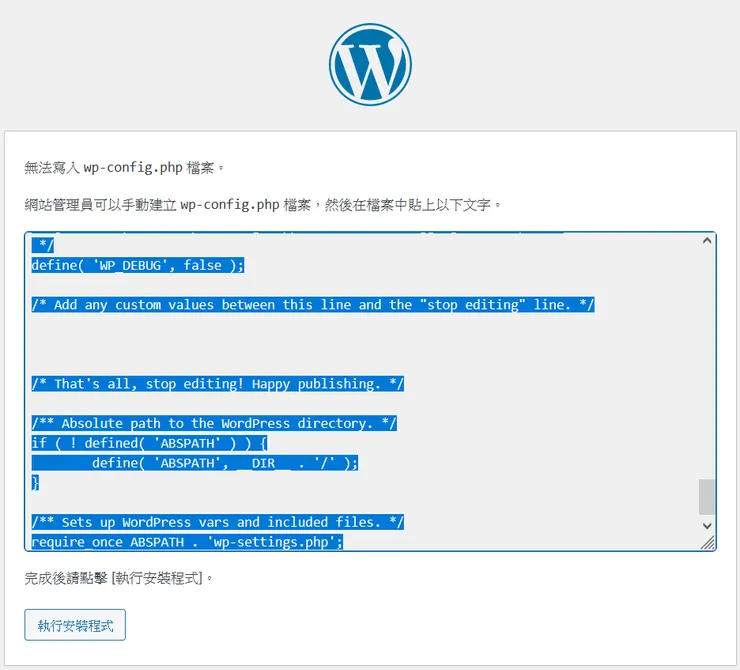Click the line if ( ! defined( 'ABSPATH' ) ) {

pos(149,443)
